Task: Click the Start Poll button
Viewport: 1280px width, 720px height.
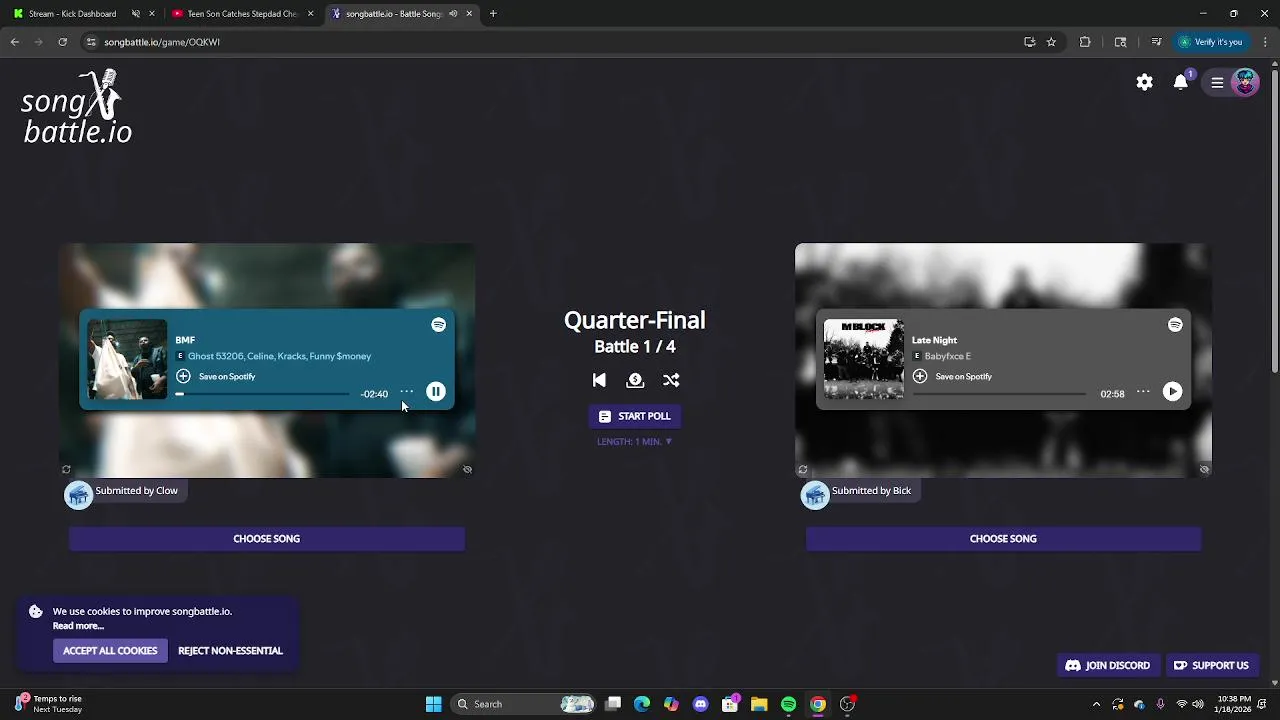Action: coord(634,416)
